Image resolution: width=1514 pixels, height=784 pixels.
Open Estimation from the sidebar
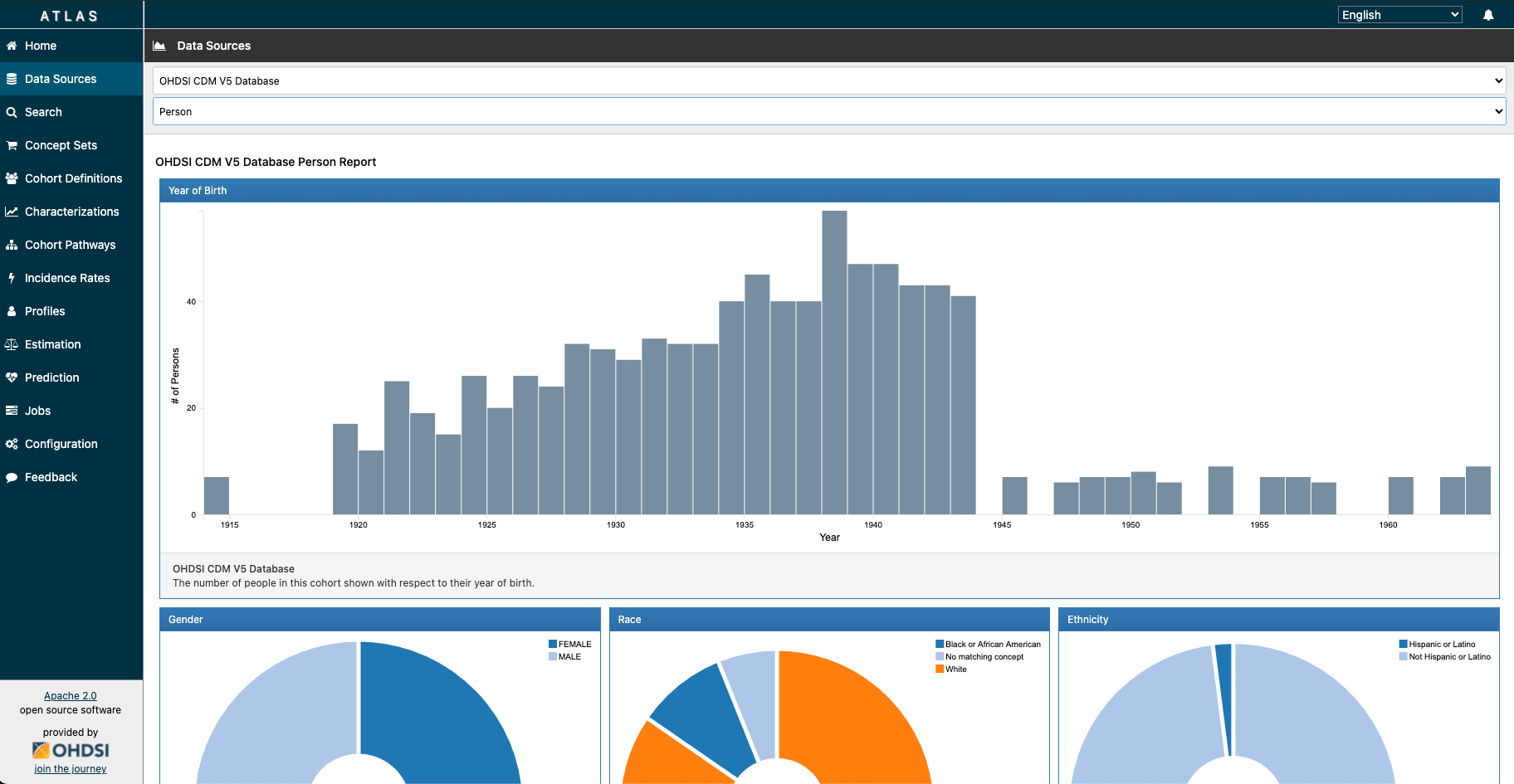pyautogui.click(x=71, y=344)
